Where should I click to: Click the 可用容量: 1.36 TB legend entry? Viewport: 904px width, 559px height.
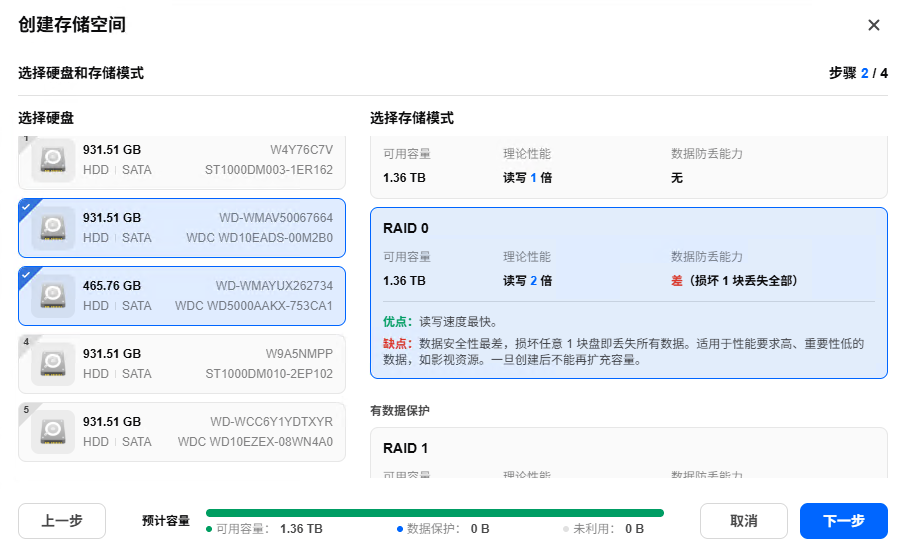click(264, 529)
